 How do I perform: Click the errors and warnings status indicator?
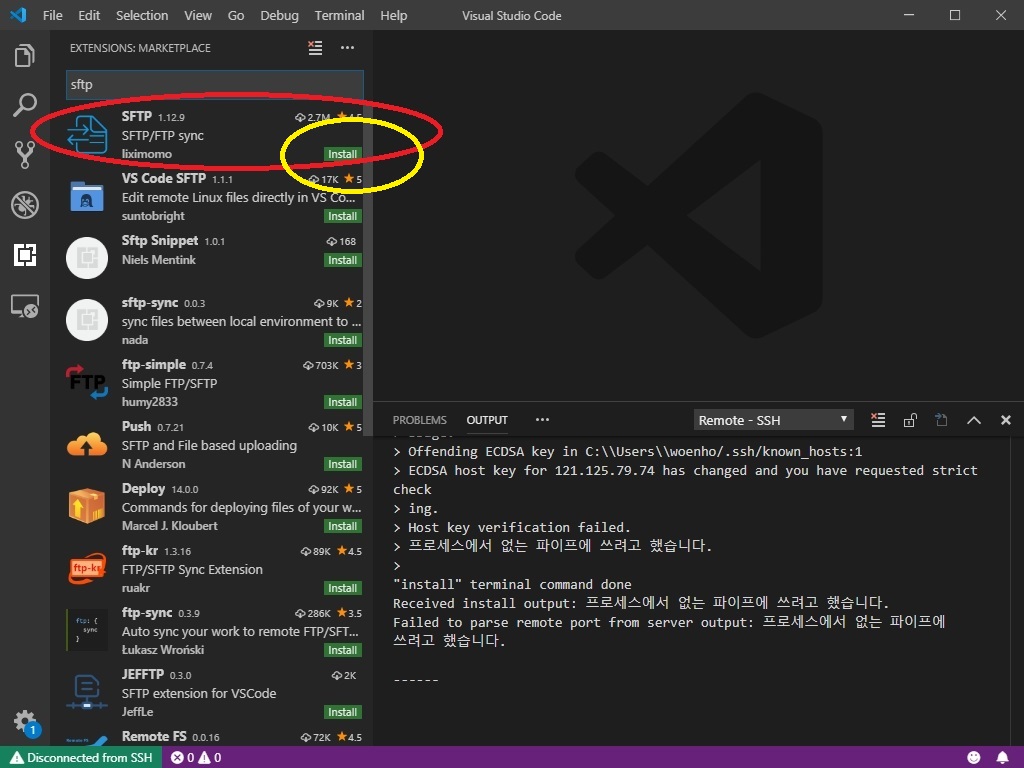pyautogui.click(x=196, y=758)
